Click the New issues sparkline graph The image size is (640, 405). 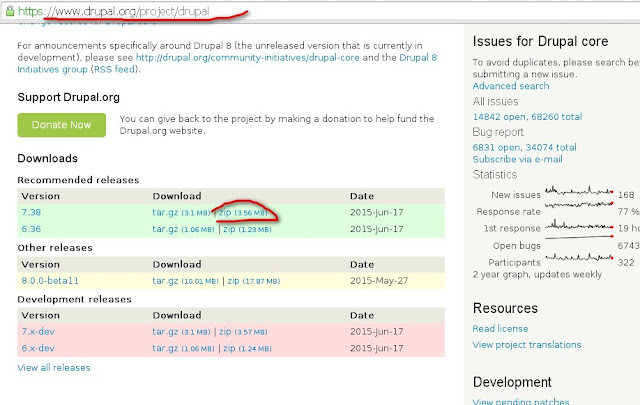(x=579, y=191)
